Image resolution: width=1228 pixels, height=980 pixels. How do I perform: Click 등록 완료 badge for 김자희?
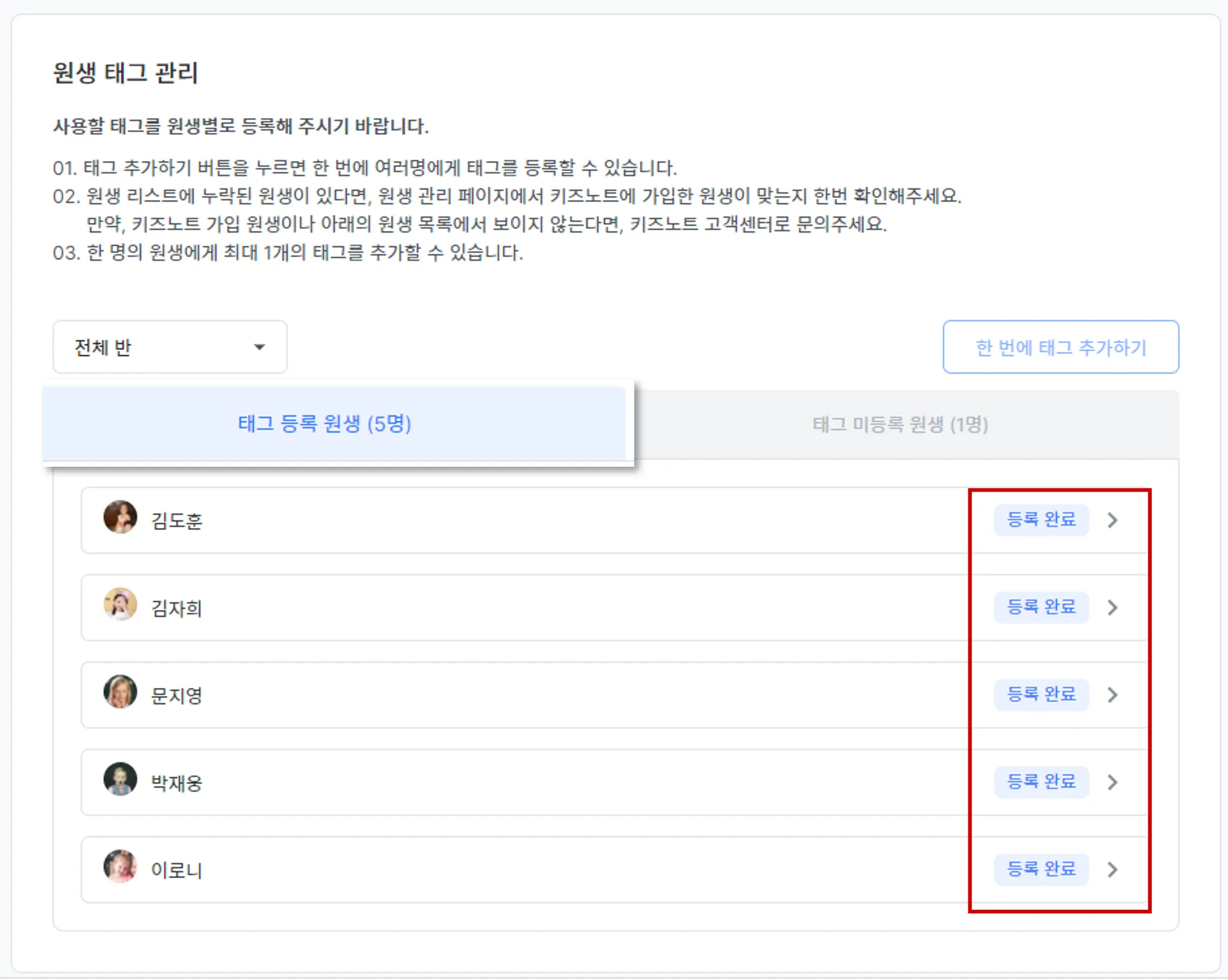pyautogui.click(x=1041, y=607)
